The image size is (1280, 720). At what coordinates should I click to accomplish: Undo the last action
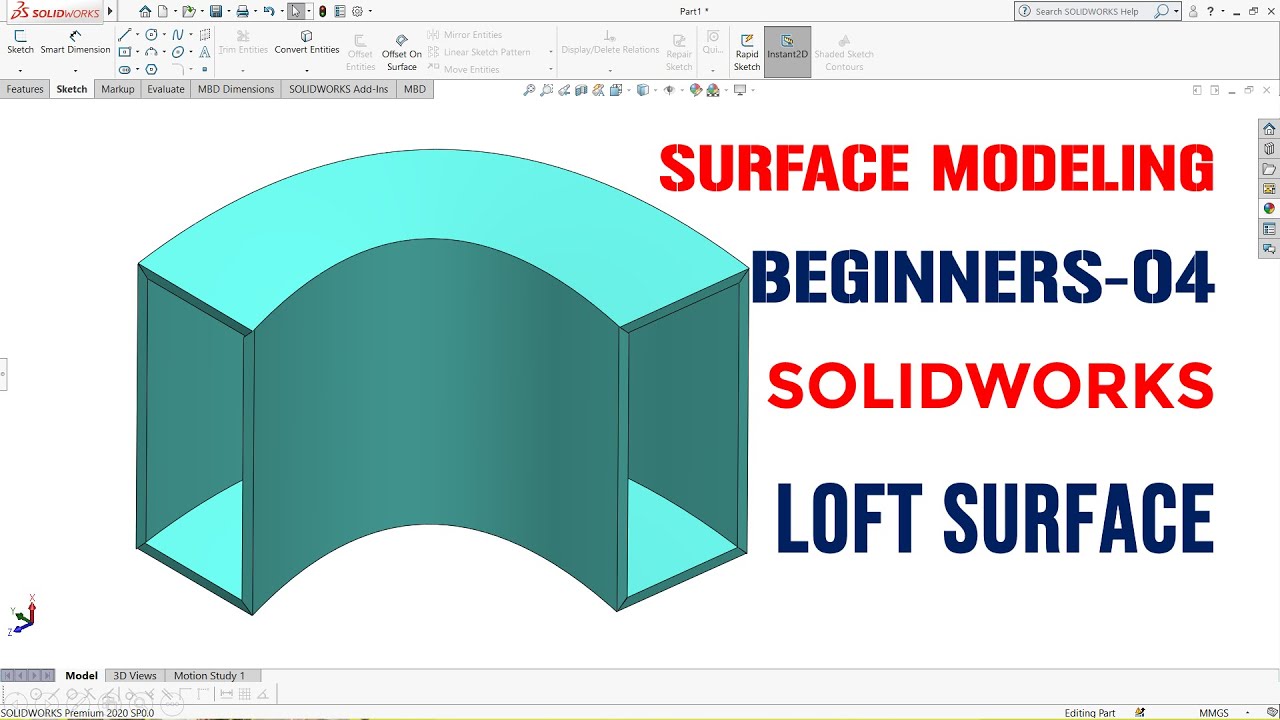click(x=269, y=11)
